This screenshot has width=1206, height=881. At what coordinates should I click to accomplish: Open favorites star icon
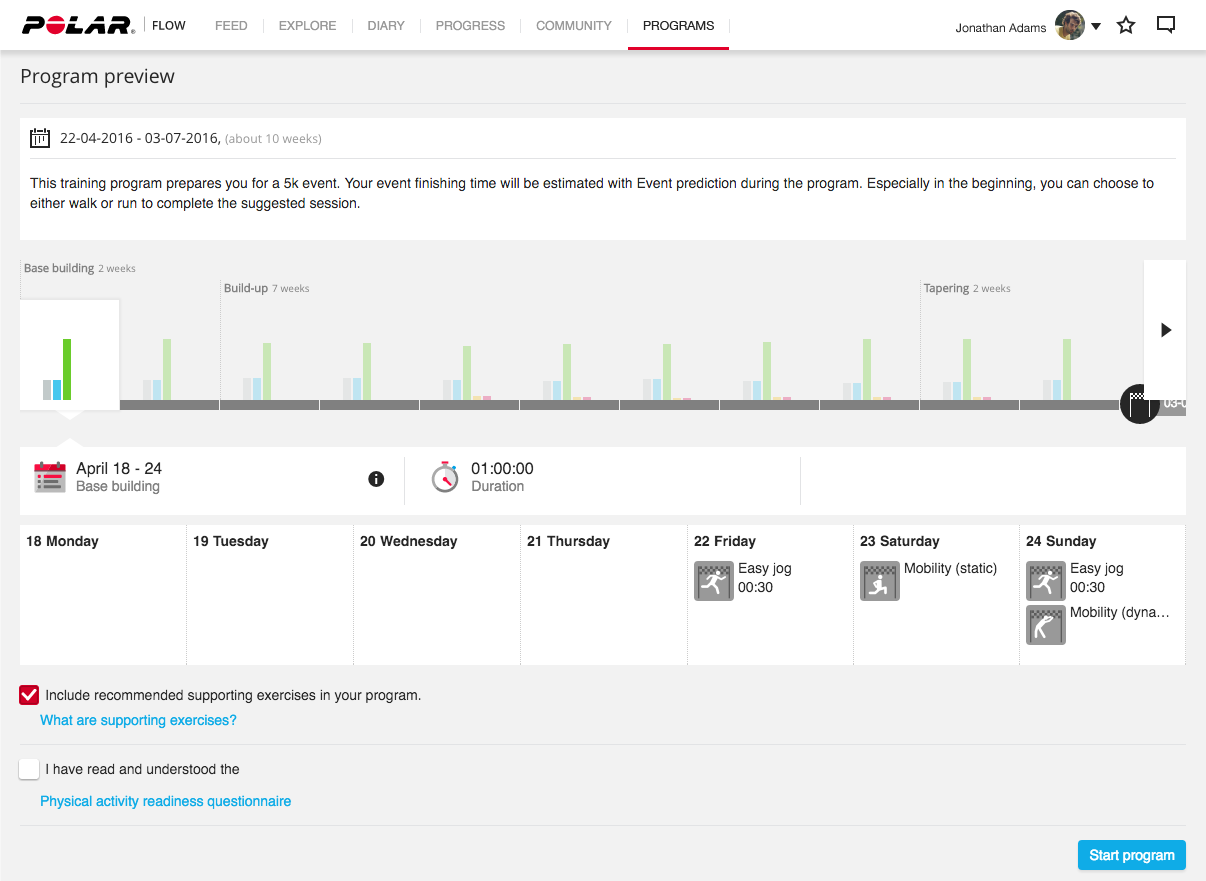click(x=1126, y=26)
